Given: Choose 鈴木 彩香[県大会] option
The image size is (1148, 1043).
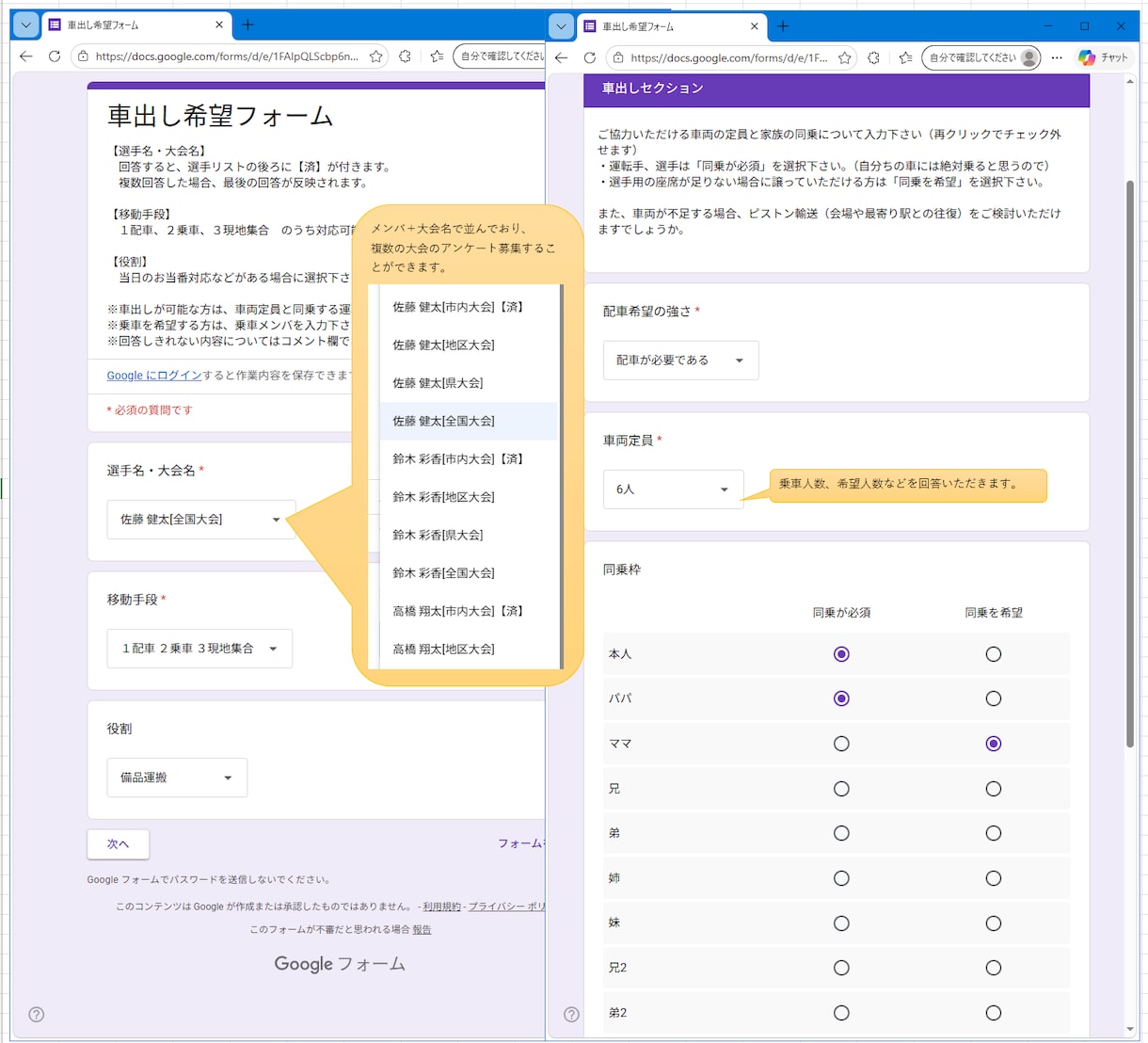Looking at the screenshot, I should (469, 535).
